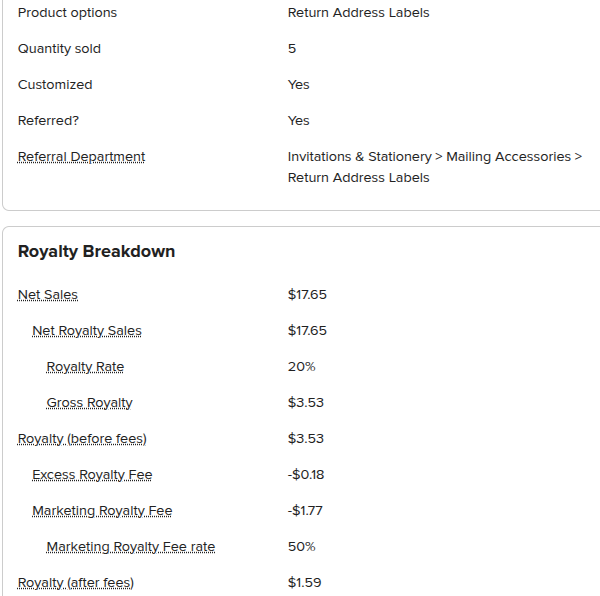Click the Royalty Breakdown heading
The height and width of the screenshot is (596, 600).
click(96, 251)
